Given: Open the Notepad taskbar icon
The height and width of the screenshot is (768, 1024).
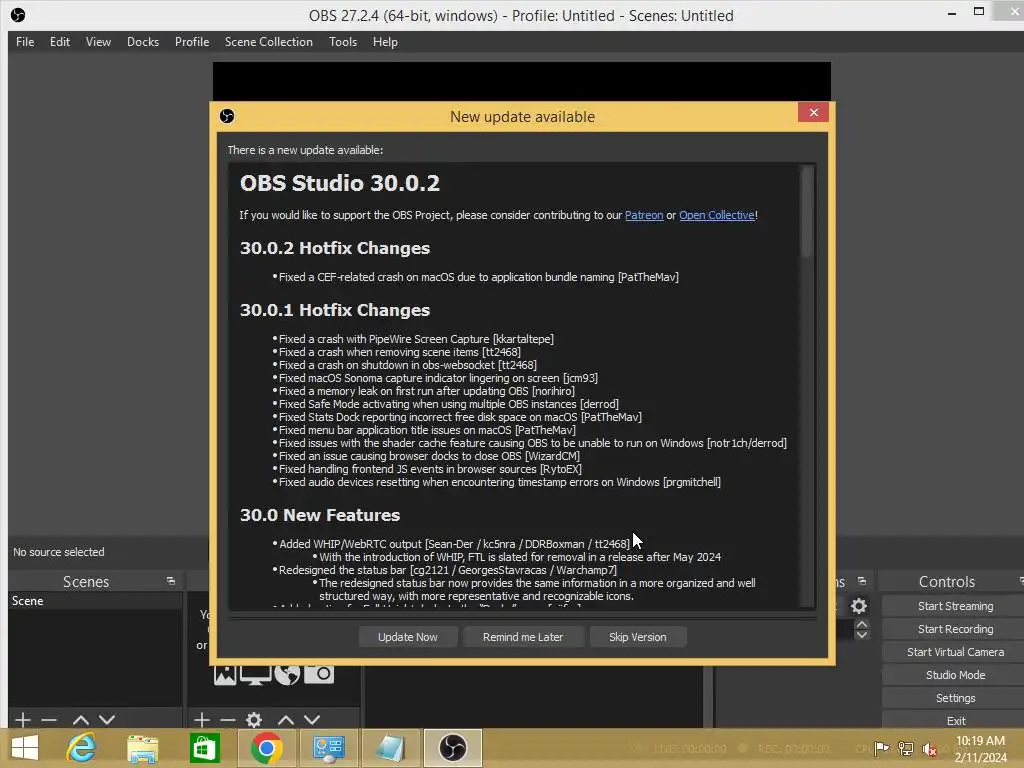Looking at the screenshot, I should click(x=391, y=748).
